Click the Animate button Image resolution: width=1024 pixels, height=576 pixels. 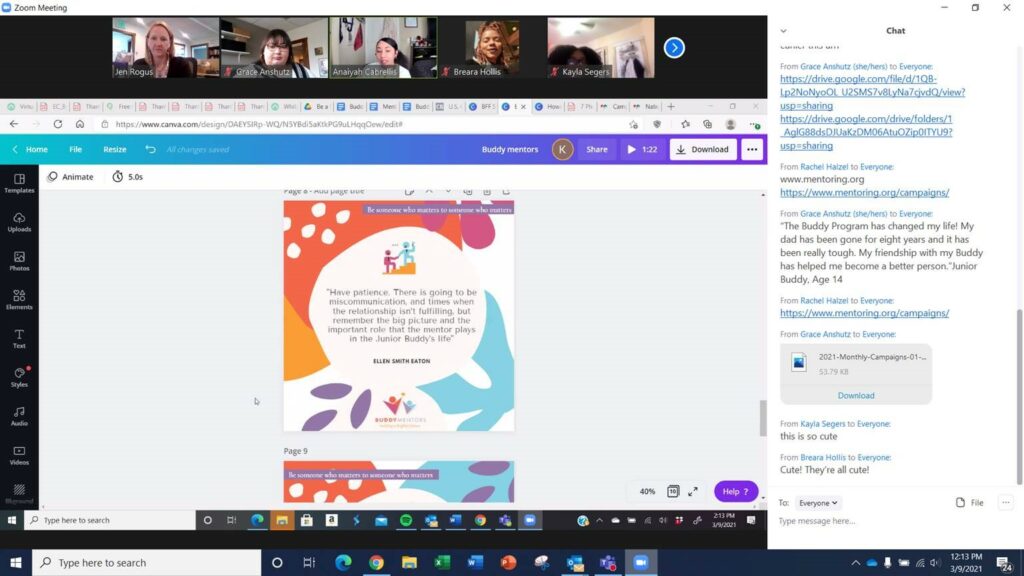point(71,177)
